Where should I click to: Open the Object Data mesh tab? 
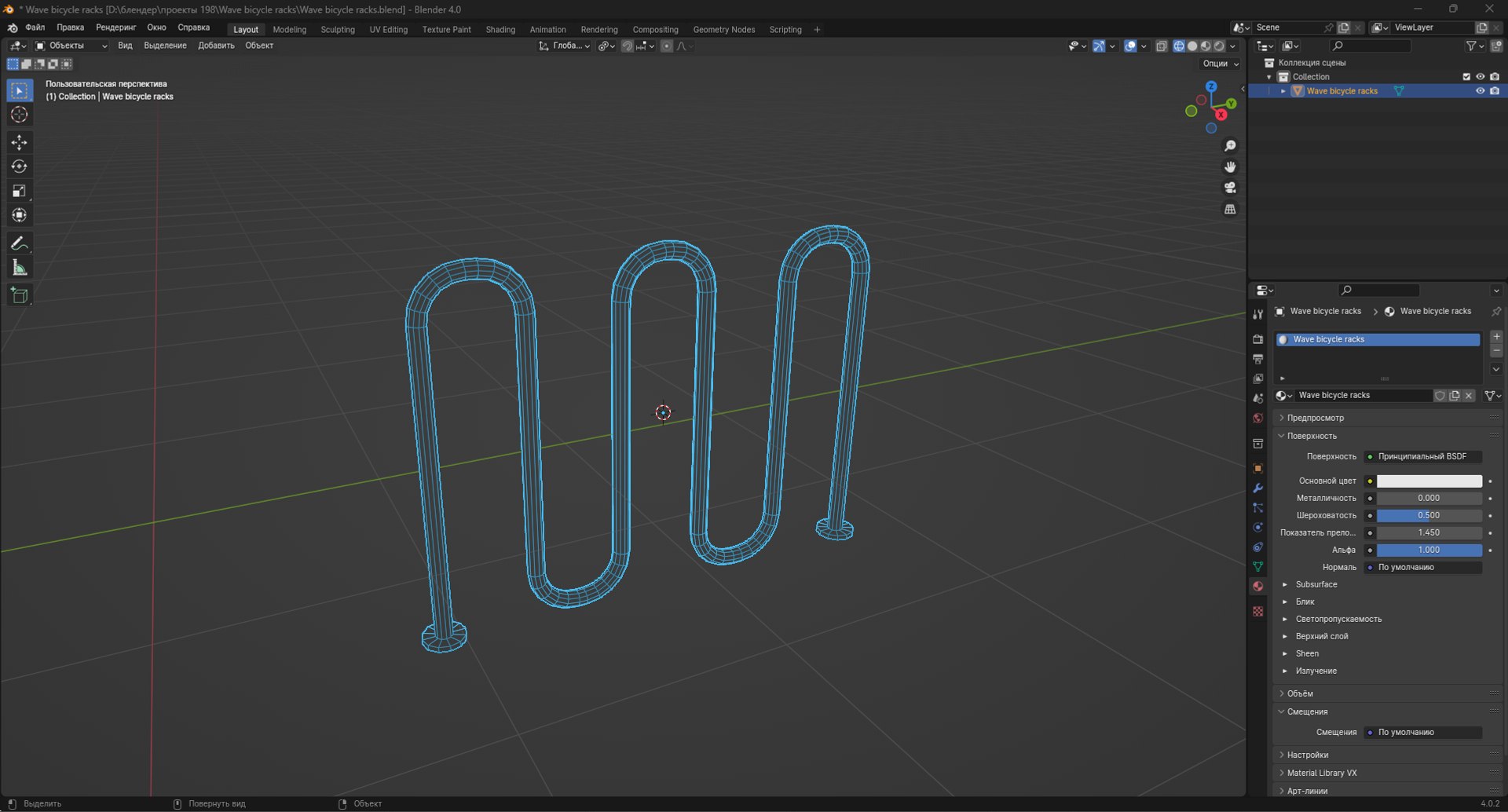[x=1257, y=566]
